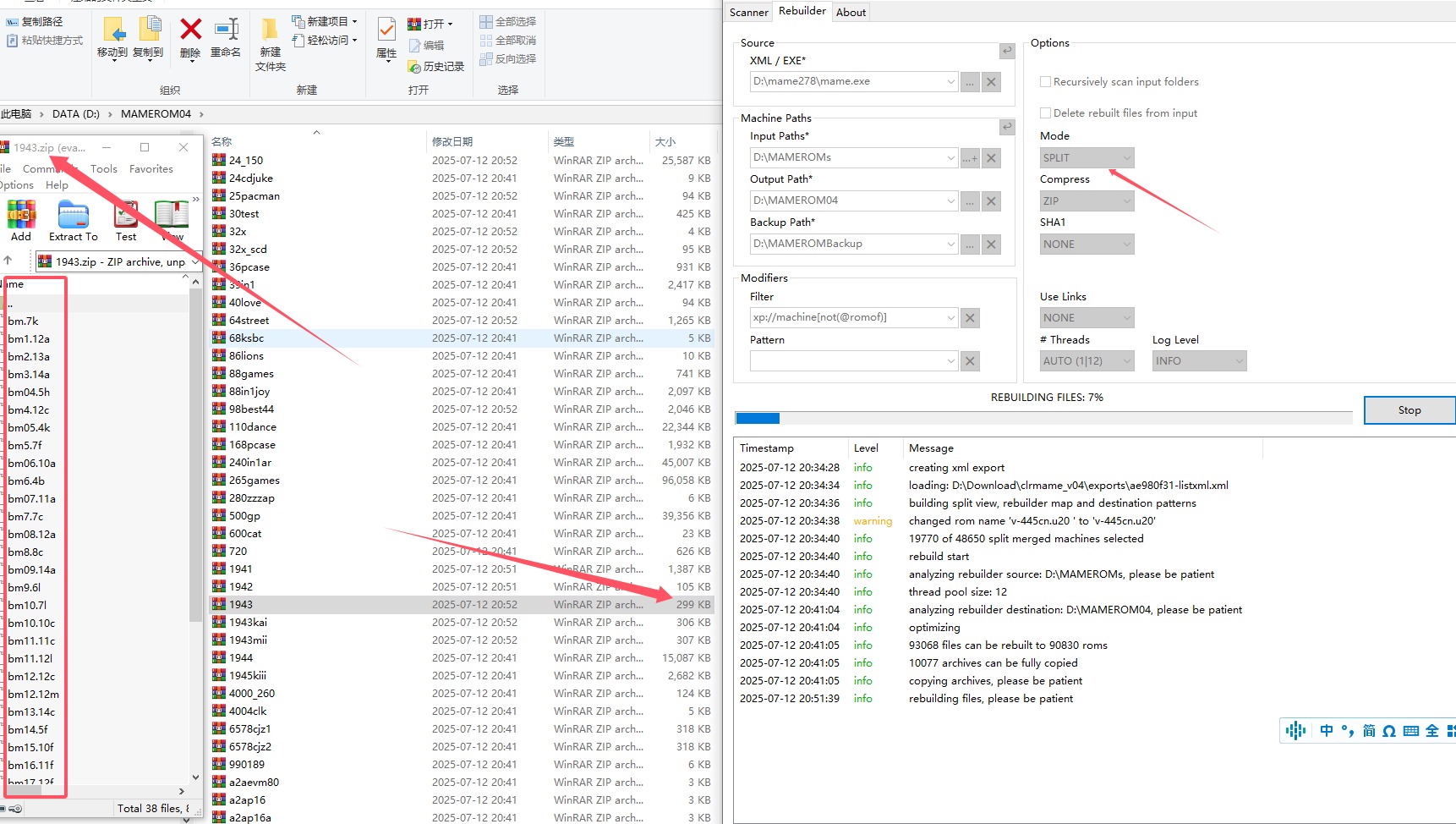Viewport: 1456px width, 824px height.
Task: Open the Use Links dropdown
Action: point(1087,318)
